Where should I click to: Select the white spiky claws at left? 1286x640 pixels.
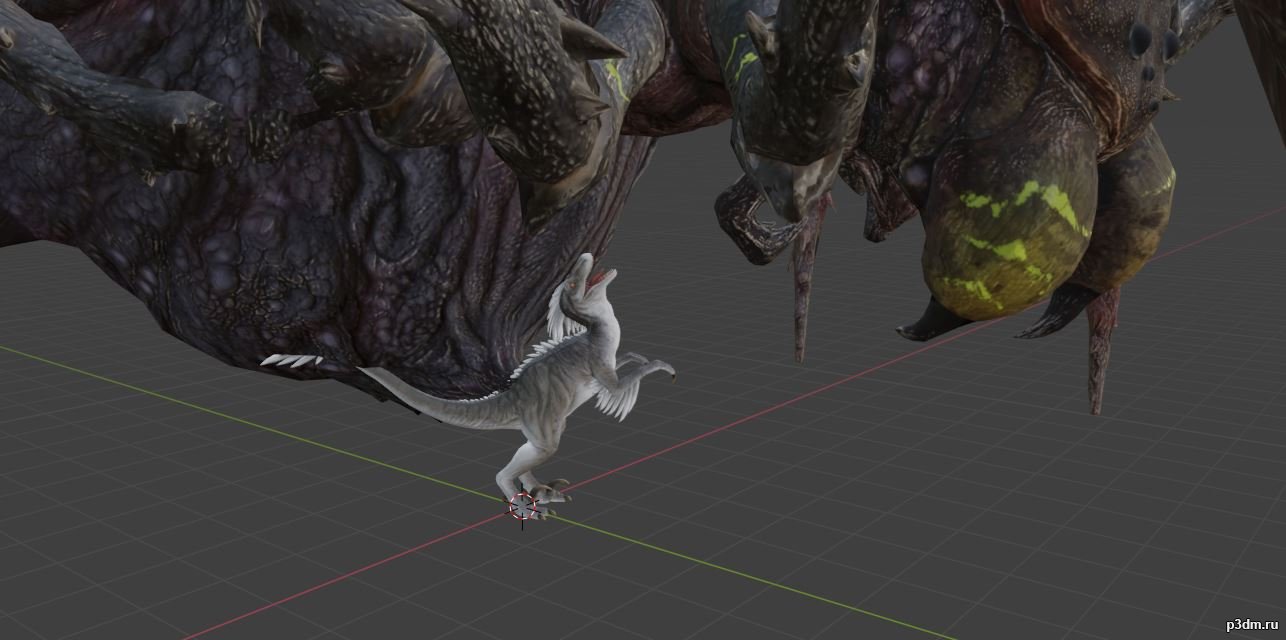(x=291, y=360)
